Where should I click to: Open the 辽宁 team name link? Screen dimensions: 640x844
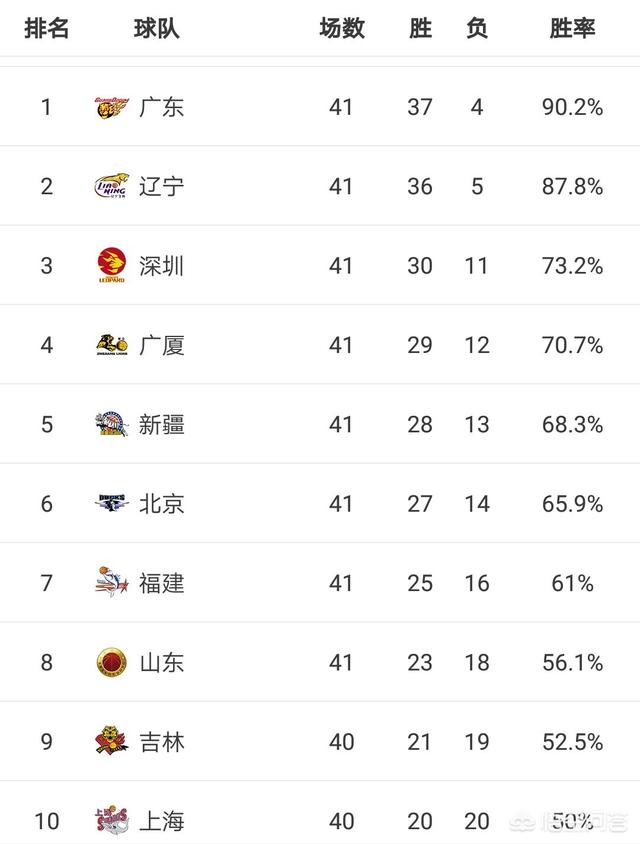(161, 187)
